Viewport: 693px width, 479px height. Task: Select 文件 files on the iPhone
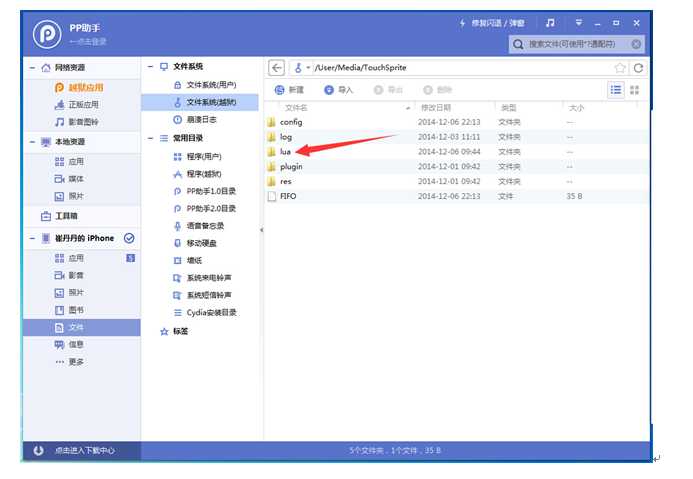point(82,327)
